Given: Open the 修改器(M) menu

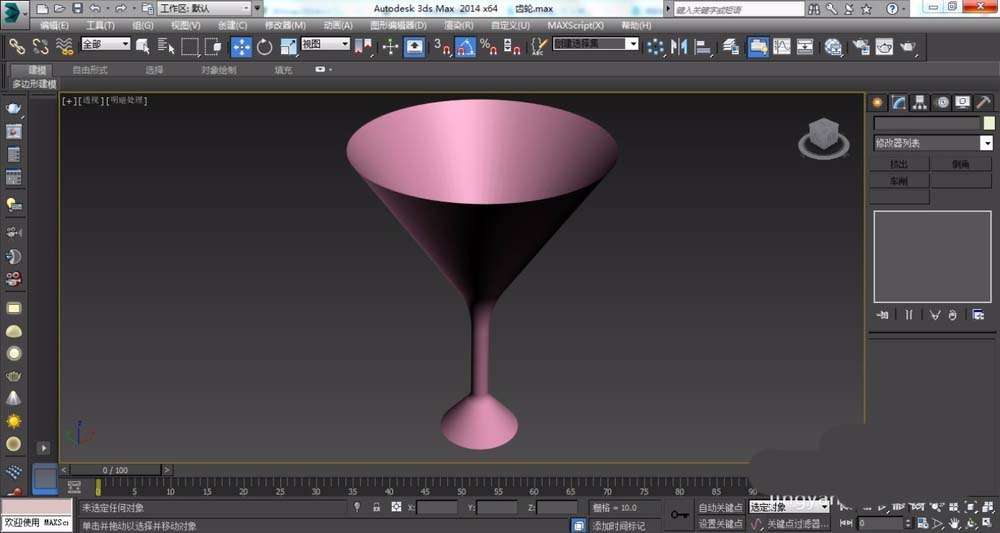Looking at the screenshot, I should [285, 25].
